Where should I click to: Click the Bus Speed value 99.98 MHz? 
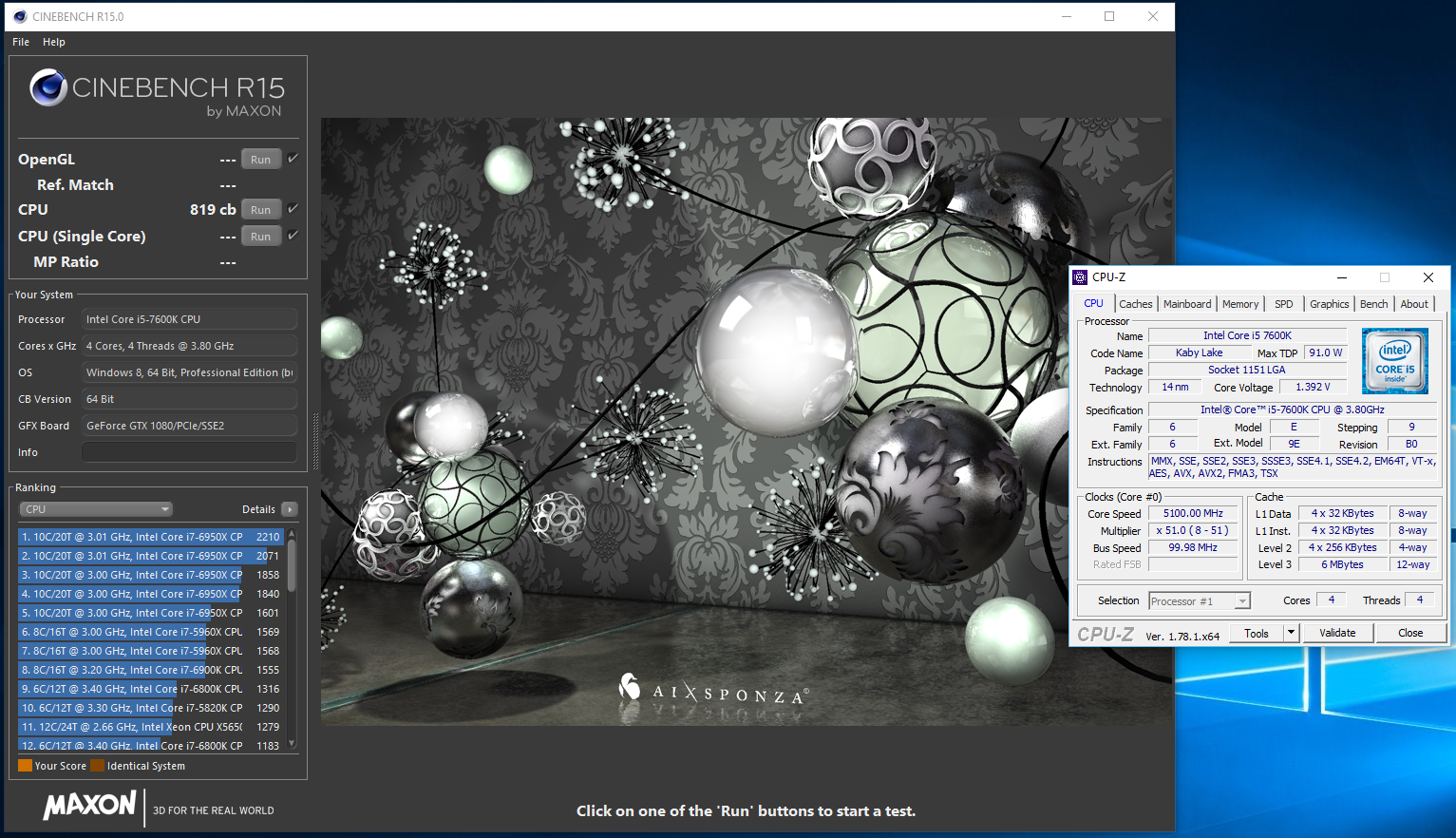1193,547
